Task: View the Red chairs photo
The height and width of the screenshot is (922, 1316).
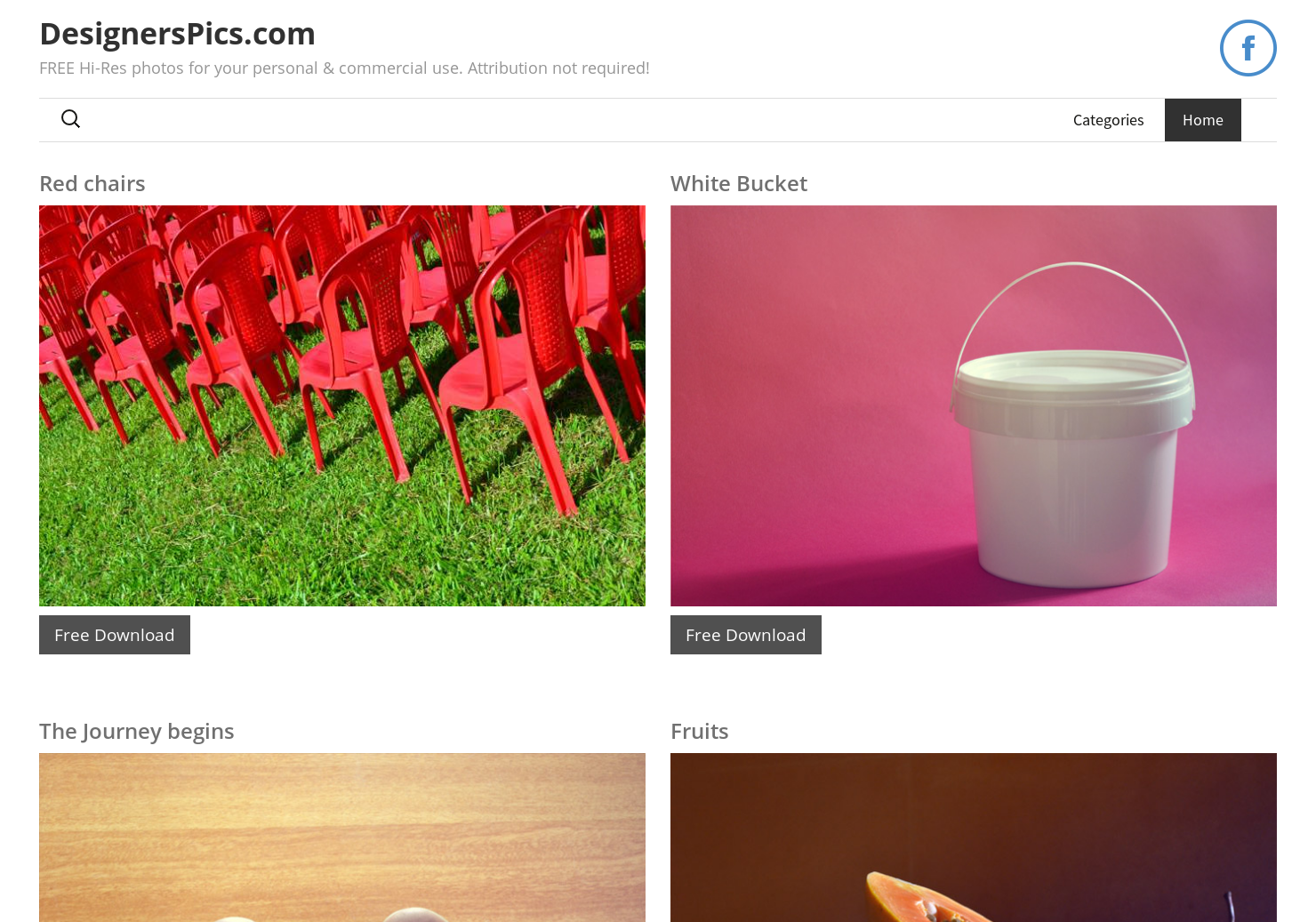Action: pyautogui.click(x=342, y=405)
